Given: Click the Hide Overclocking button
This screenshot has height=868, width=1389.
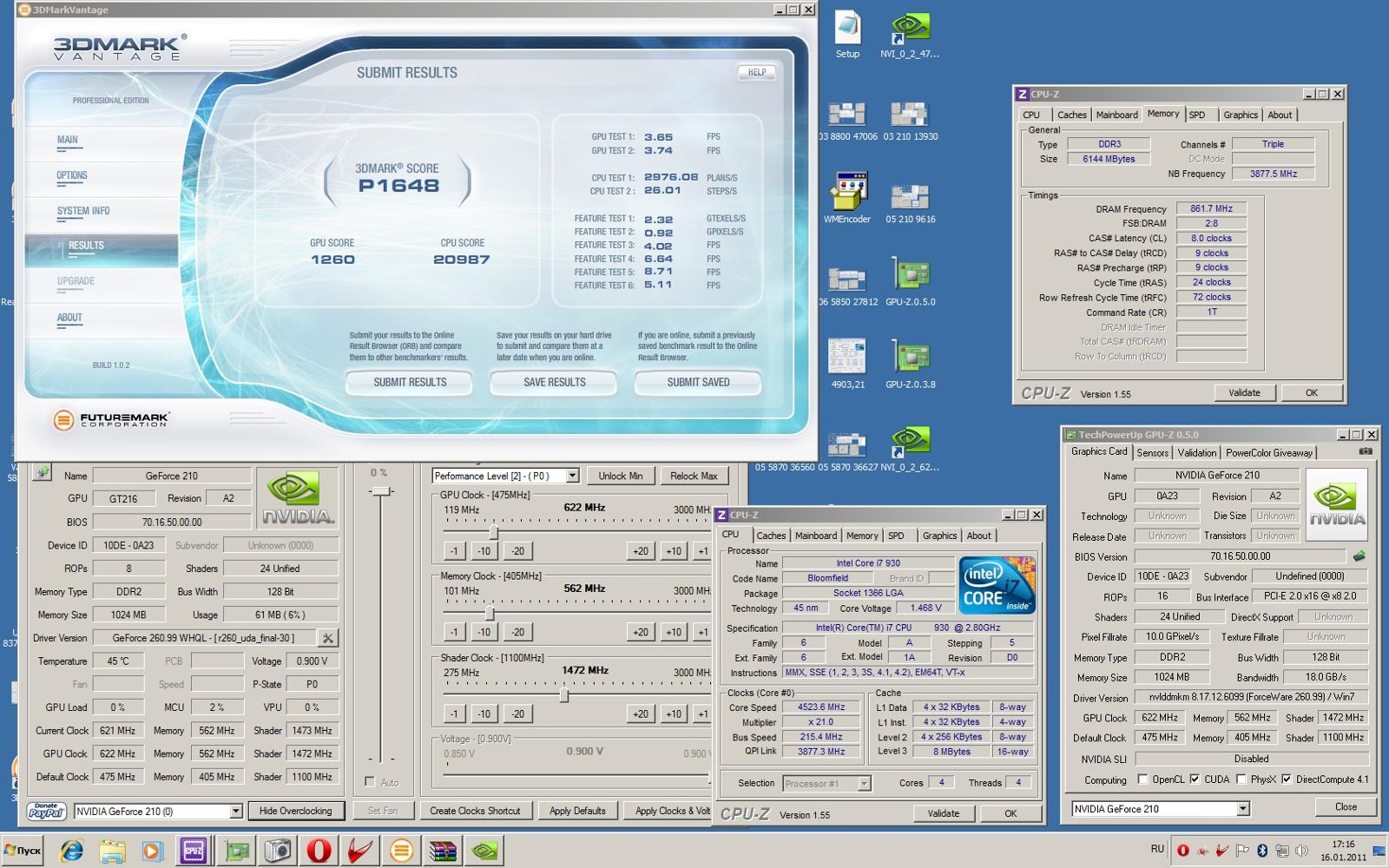Looking at the screenshot, I should click(x=295, y=811).
